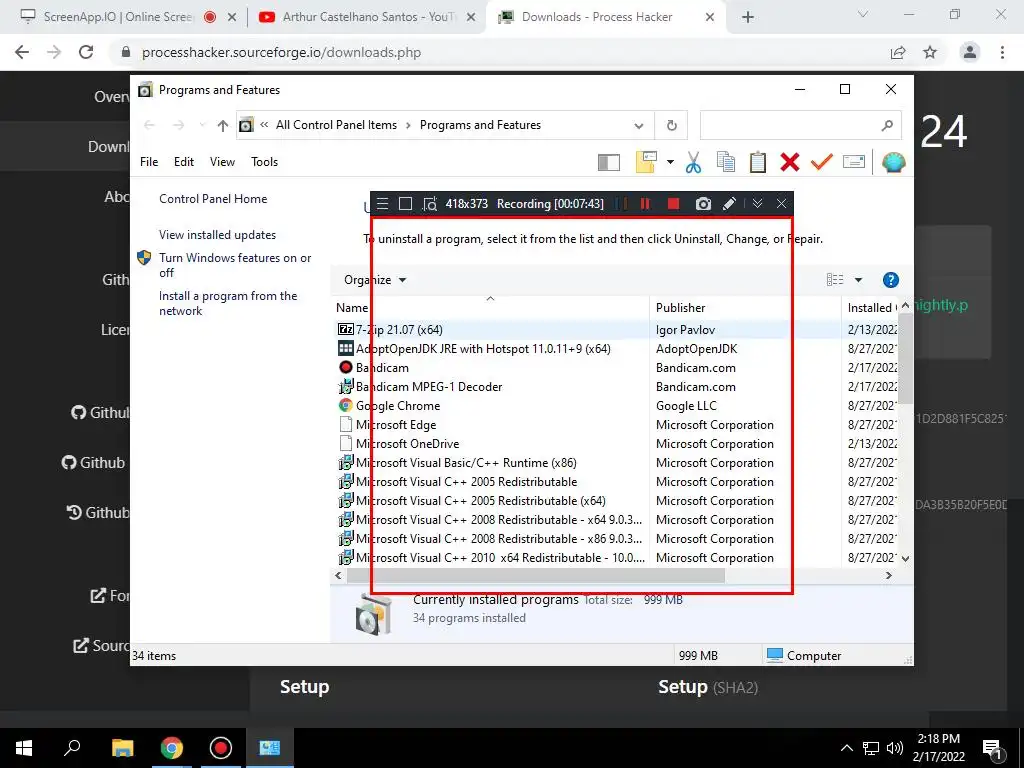Image resolution: width=1024 pixels, height=768 pixels.
Task: Switch to Arthur Castelhano Santos YouTube tab
Action: point(369,17)
